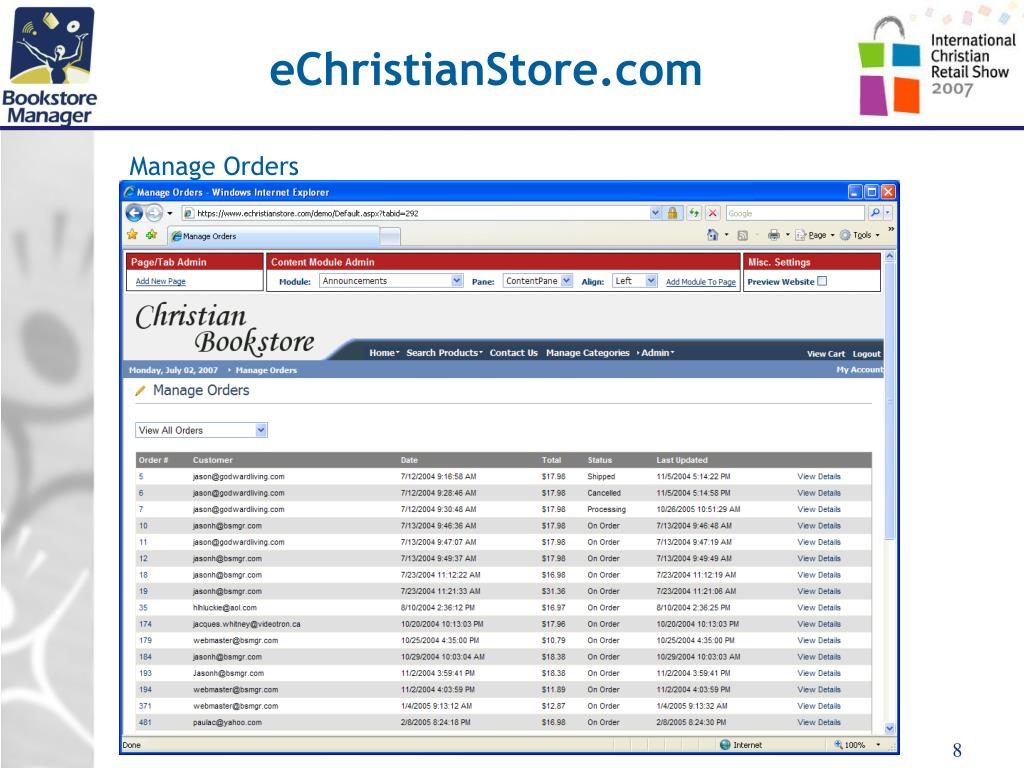Viewport: 1024px width, 768px height.
Task: Click the Refresh page icon
Action: click(x=694, y=213)
